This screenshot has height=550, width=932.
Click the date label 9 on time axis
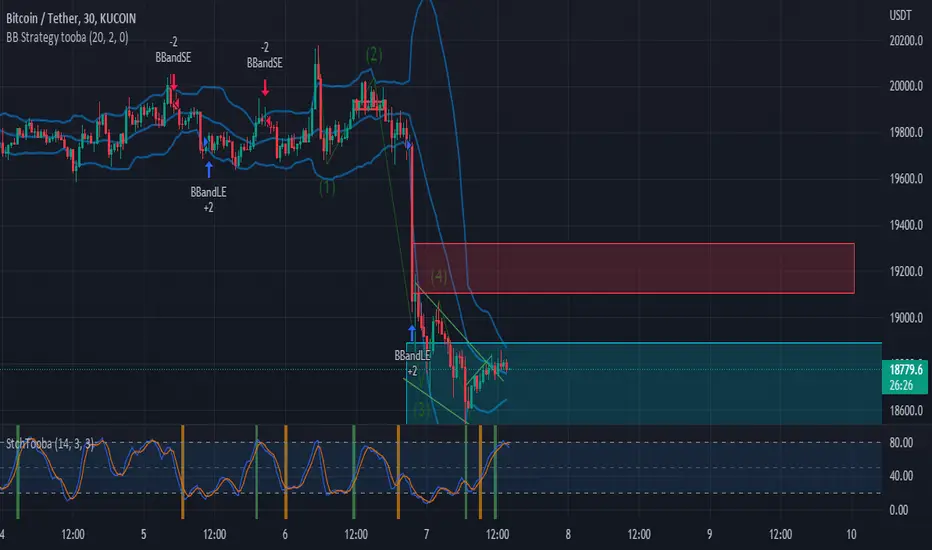709,534
